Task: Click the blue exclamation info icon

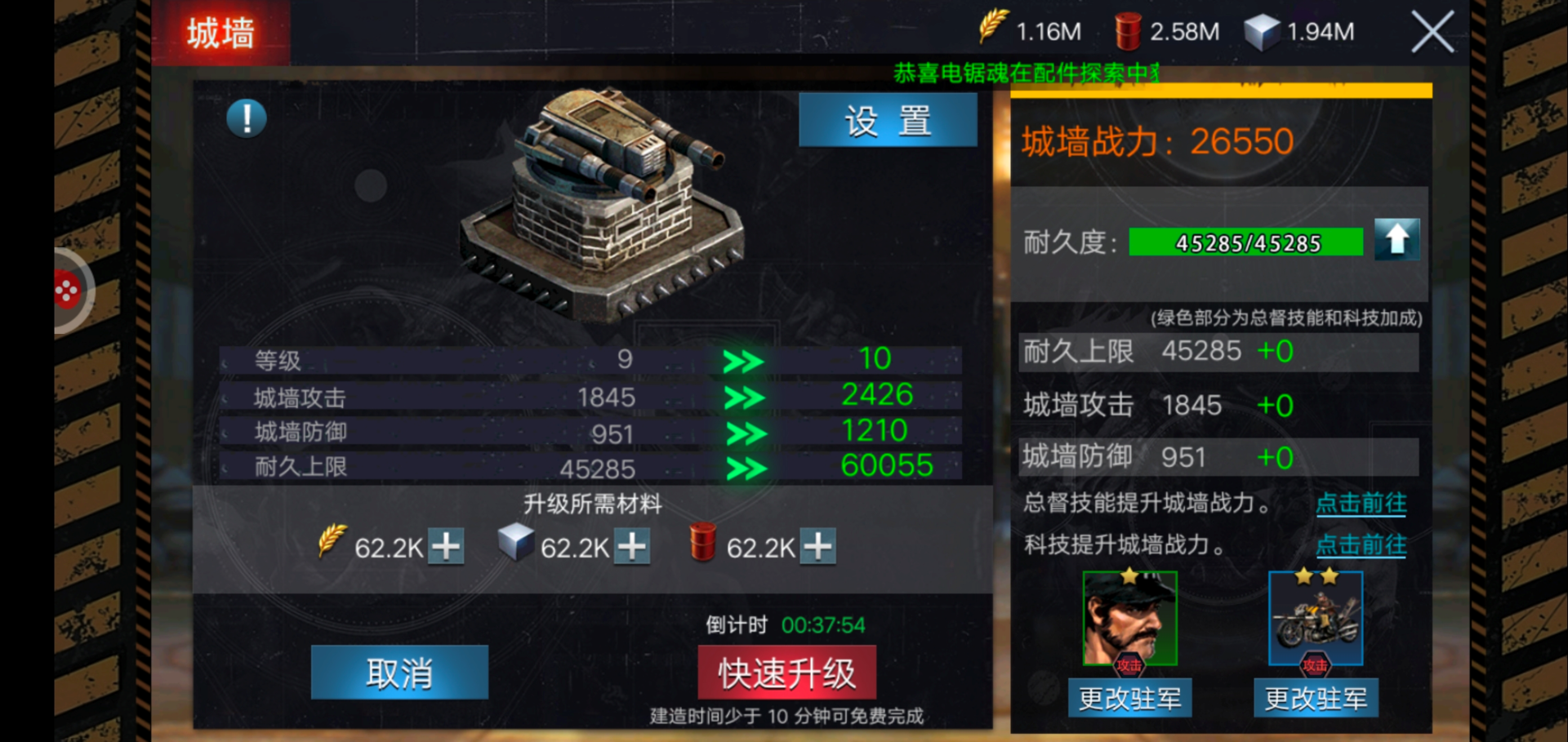Action: point(246,118)
